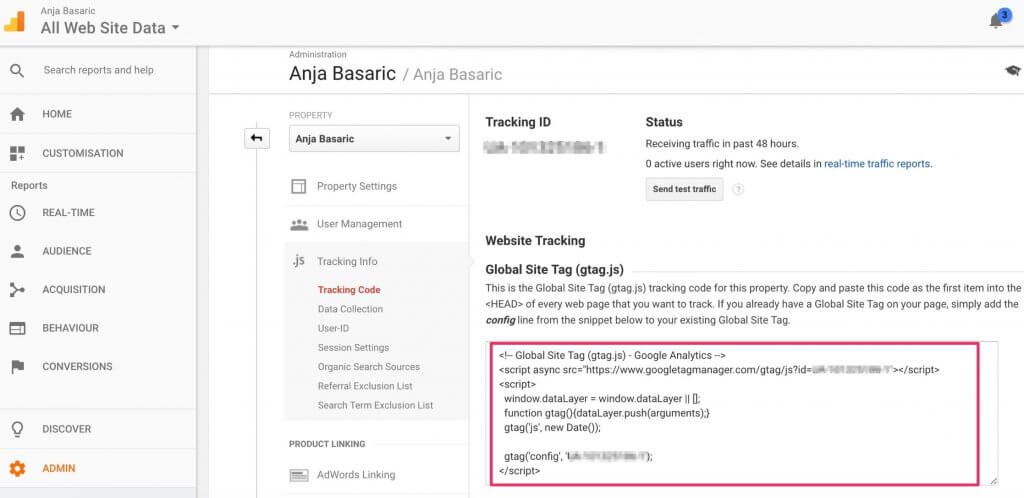This screenshot has height=498, width=1024.
Task: Click the blurred Tracking ID value
Action: (x=545, y=147)
